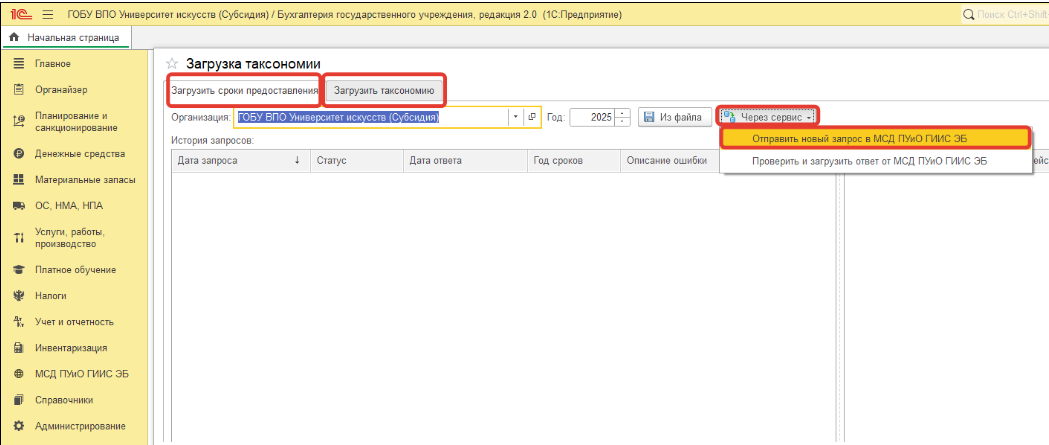This screenshot has width=1049, height=445.
Task: Add page to favorites with star icon
Action: [x=171, y=65]
